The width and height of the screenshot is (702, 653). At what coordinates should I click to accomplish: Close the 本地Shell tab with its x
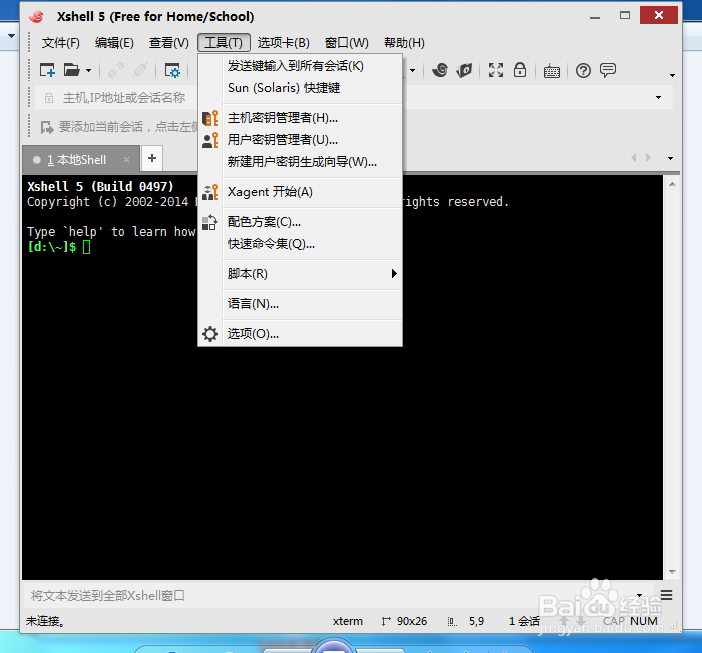126,159
